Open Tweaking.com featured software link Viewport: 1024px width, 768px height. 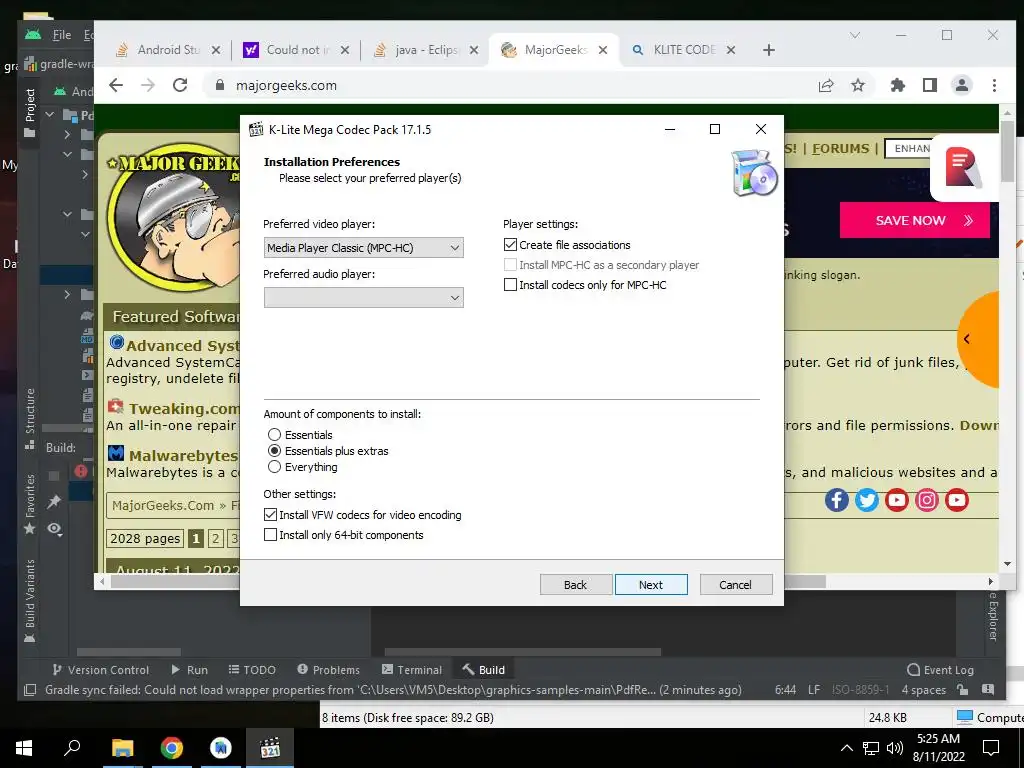[x=184, y=409]
